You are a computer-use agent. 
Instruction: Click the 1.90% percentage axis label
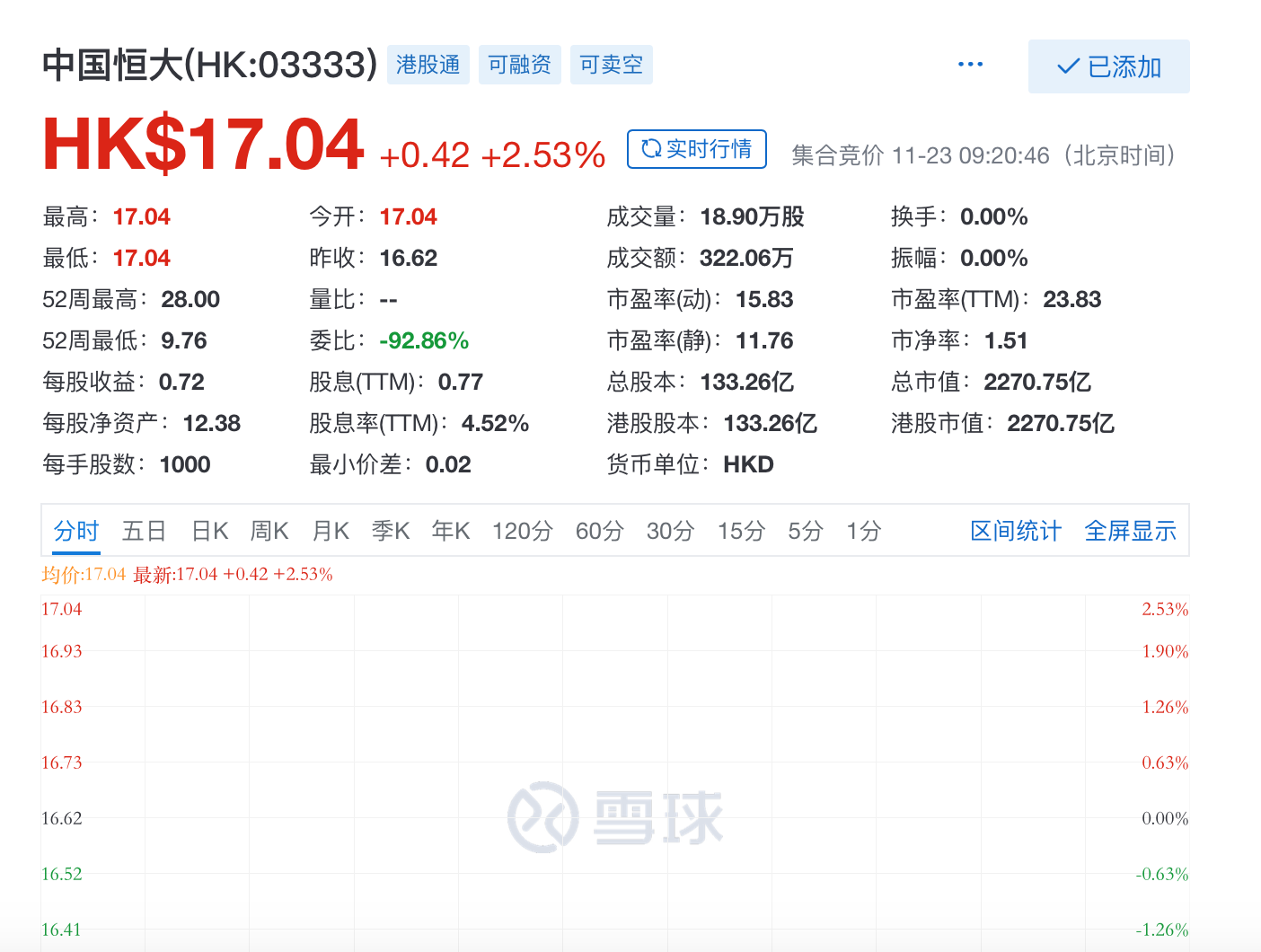(x=1165, y=651)
